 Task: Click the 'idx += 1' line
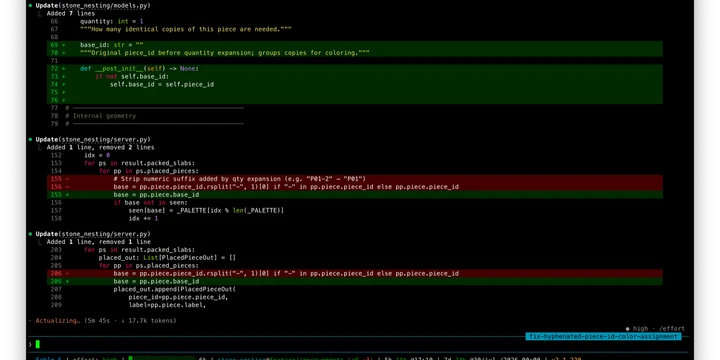[143, 219]
